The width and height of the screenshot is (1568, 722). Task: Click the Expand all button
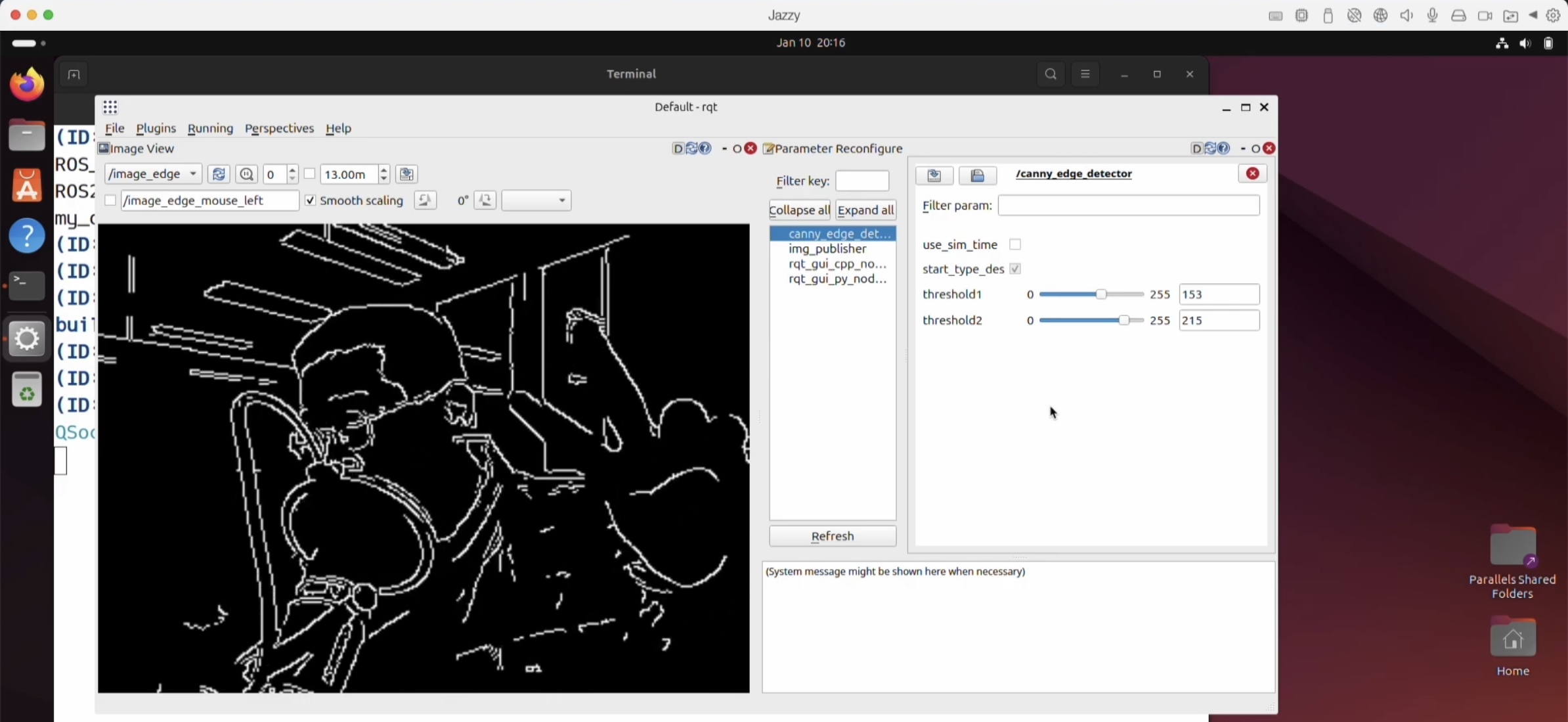point(865,210)
